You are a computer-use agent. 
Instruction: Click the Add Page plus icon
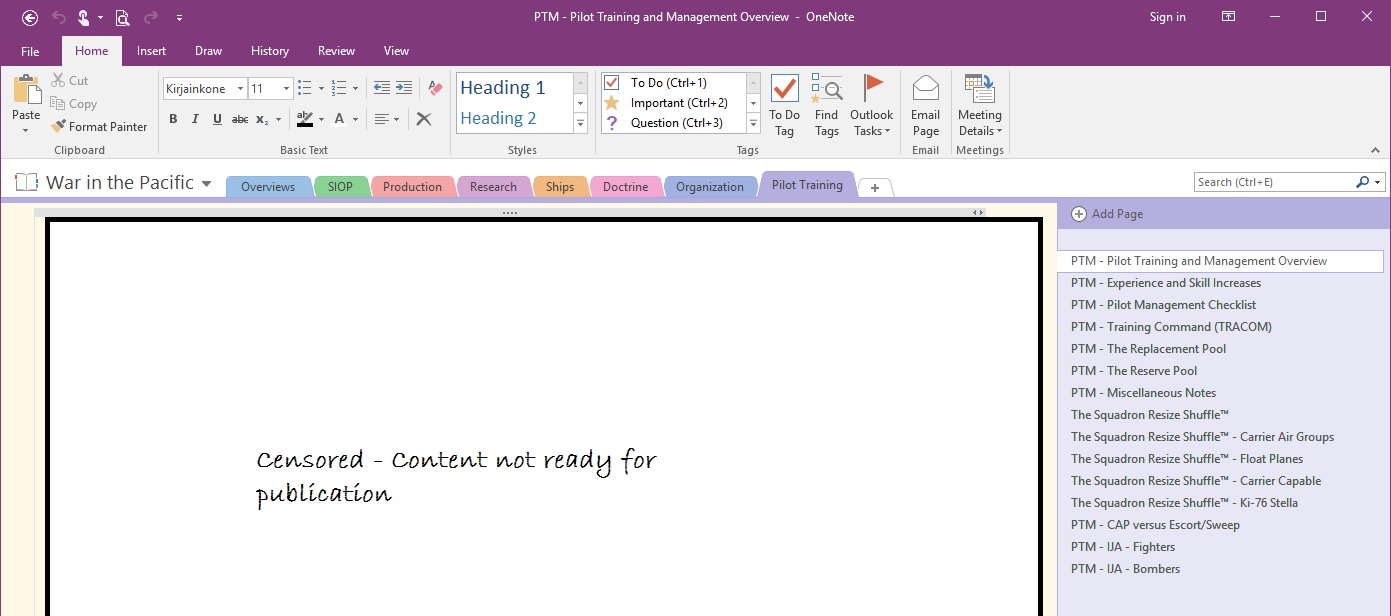[x=1079, y=214]
